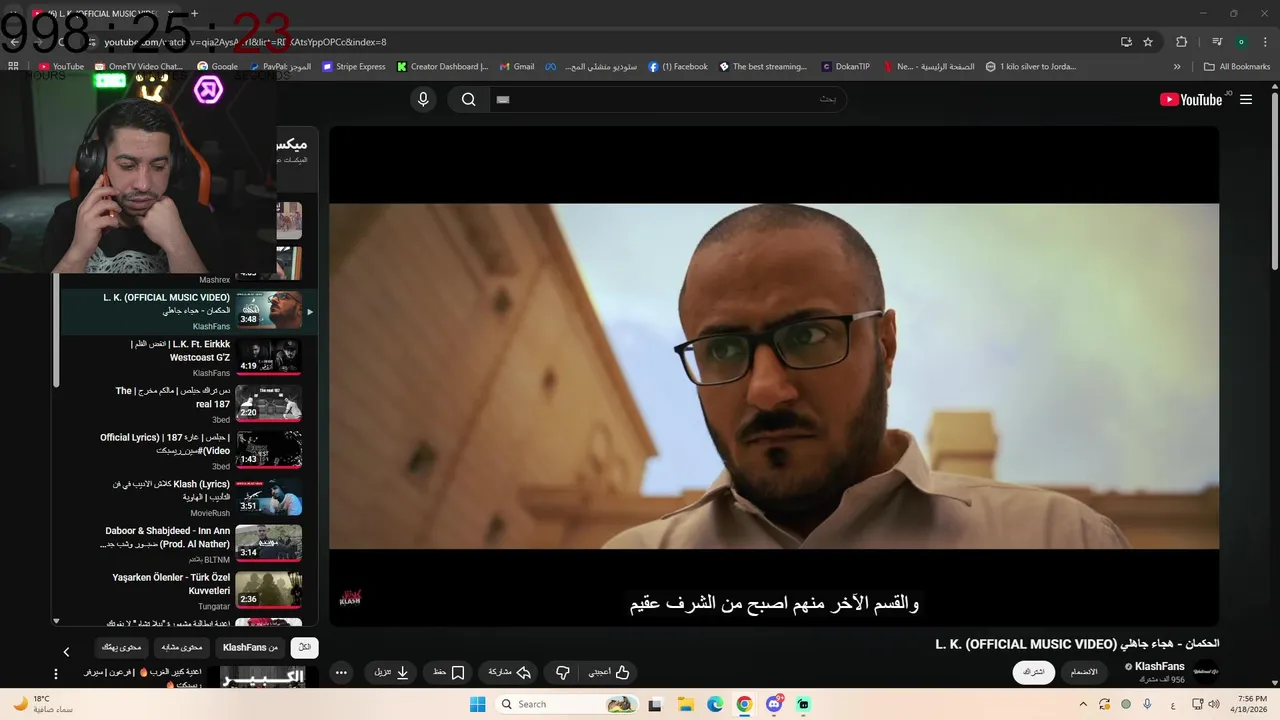Open options menu for اغنية كبير العرب video
Viewport: 1280px width, 720px height.
click(x=56, y=674)
